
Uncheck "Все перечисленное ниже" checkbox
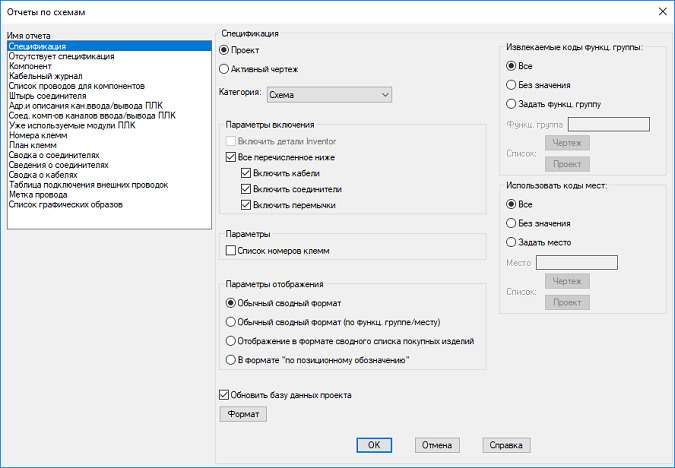232,158
